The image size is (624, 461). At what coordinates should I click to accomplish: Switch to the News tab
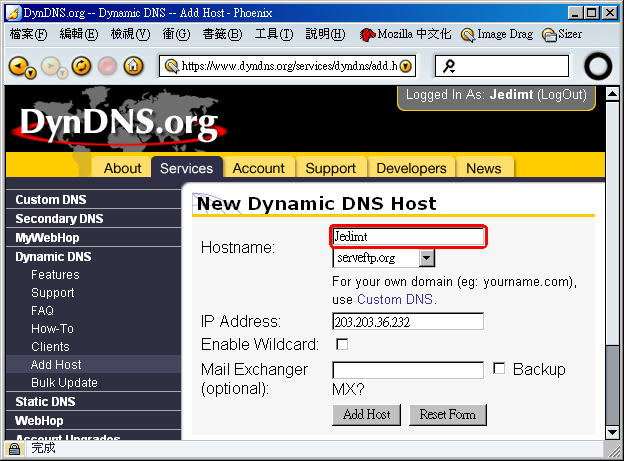coord(484,168)
